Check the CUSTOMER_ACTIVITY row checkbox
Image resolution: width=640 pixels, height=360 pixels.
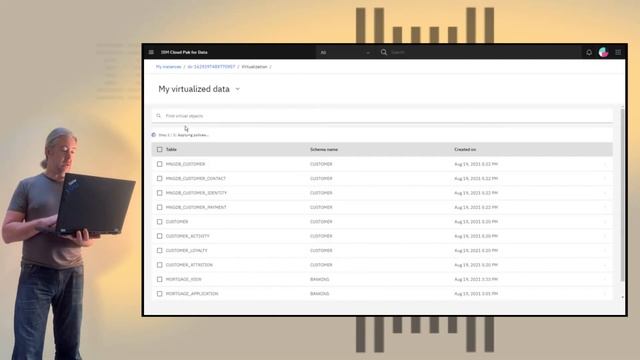pos(160,236)
